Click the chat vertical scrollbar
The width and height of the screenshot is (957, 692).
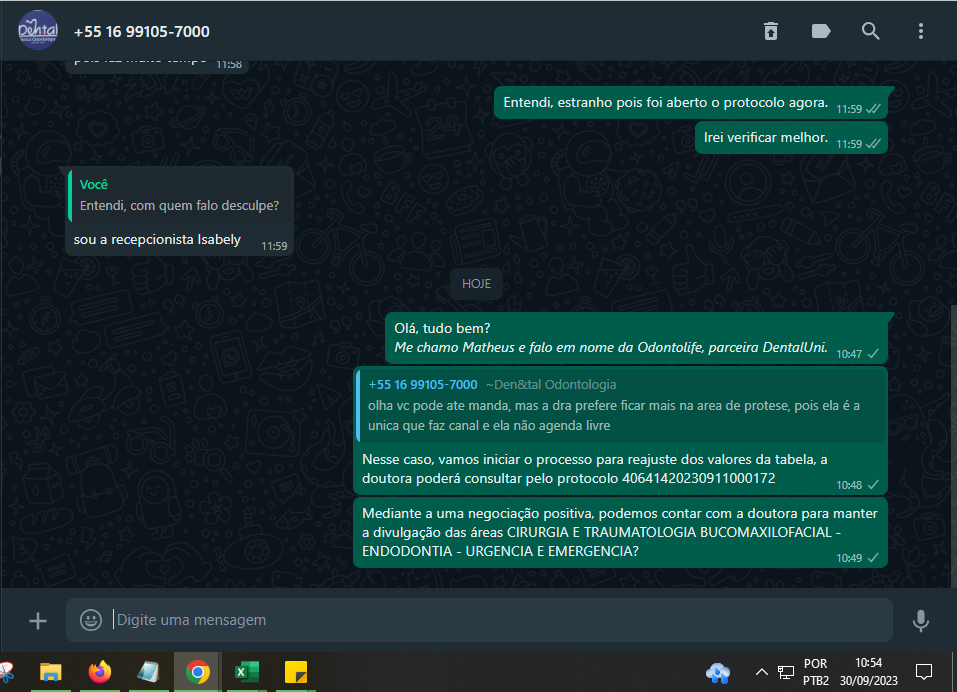pos(953,445)
